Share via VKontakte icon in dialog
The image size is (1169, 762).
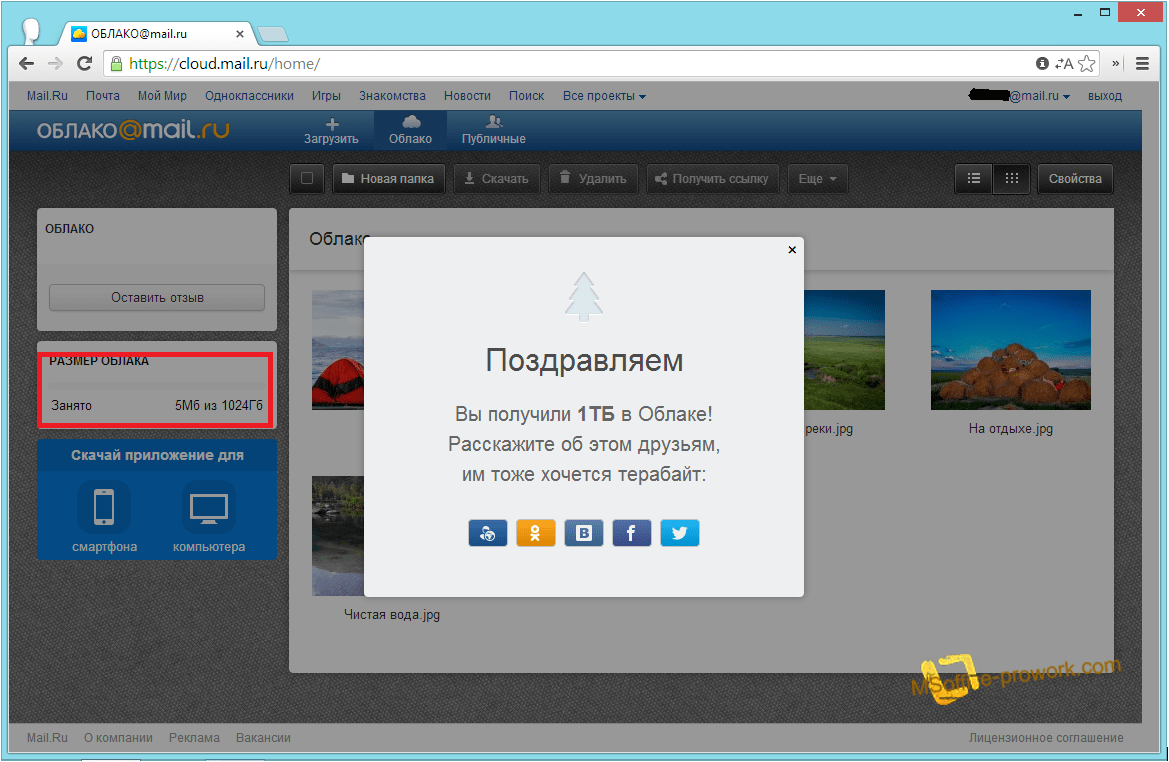[583, 533]
